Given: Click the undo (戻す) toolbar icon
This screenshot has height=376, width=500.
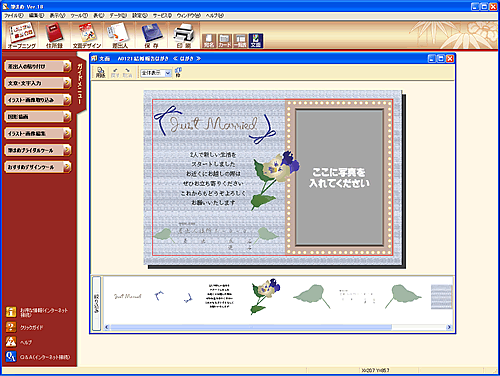Looking at the screenshot, I should coord(115,72).
